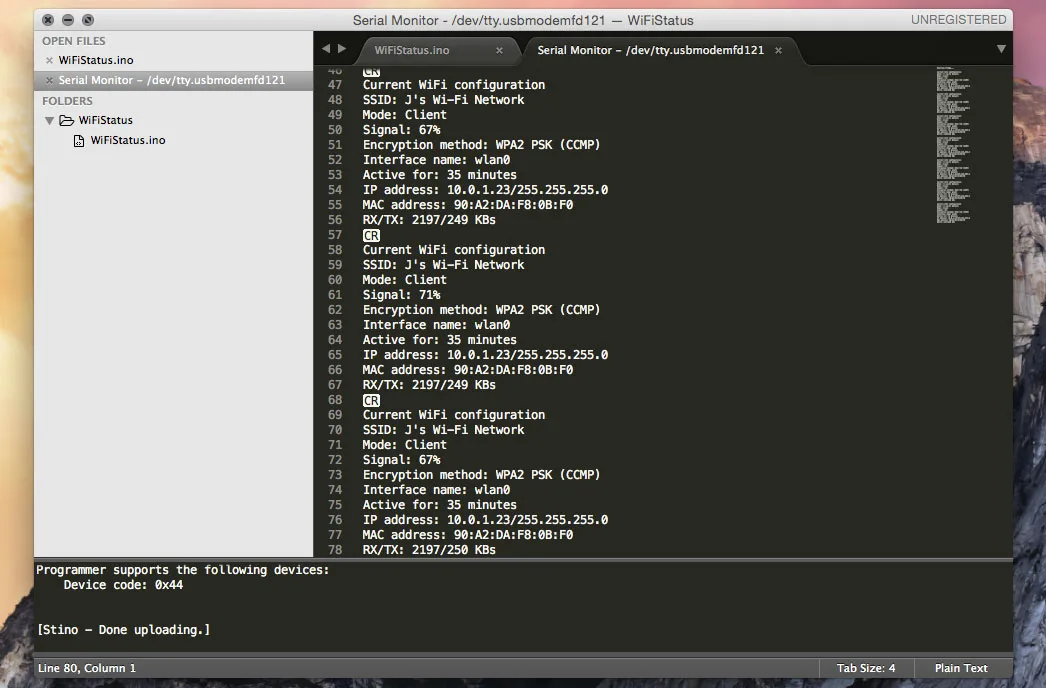Close the WiFiStatus.ino tab
1046x688 pixels.
pyautogui.click(x=499, y=50)
